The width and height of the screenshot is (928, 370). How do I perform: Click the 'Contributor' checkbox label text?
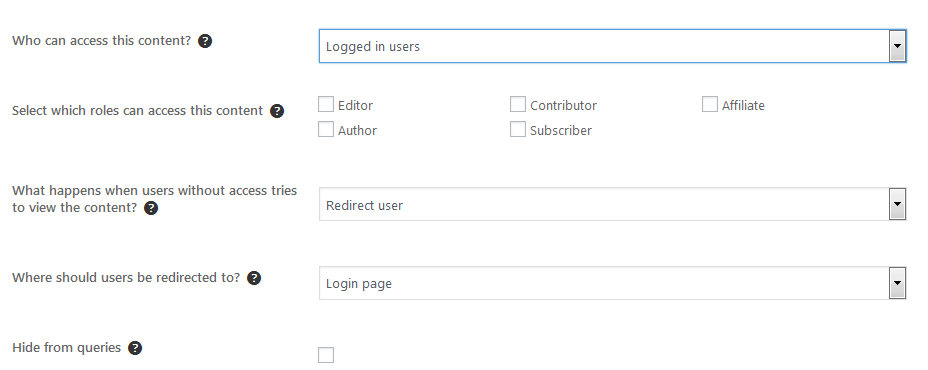[563, 105]
